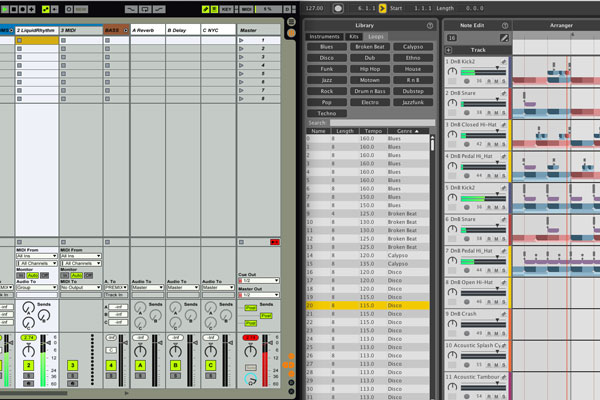The height and width of the screenshot is (400, 600).
Task: Click the edit icon on 2 DnB Snare
Action: pyautogui.click(x=504, y=93)
